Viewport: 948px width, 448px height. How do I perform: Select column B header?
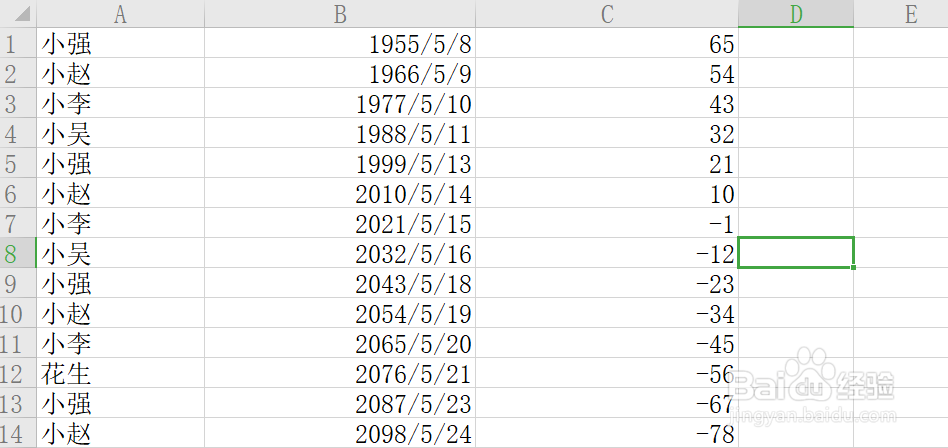pos(340,13)
